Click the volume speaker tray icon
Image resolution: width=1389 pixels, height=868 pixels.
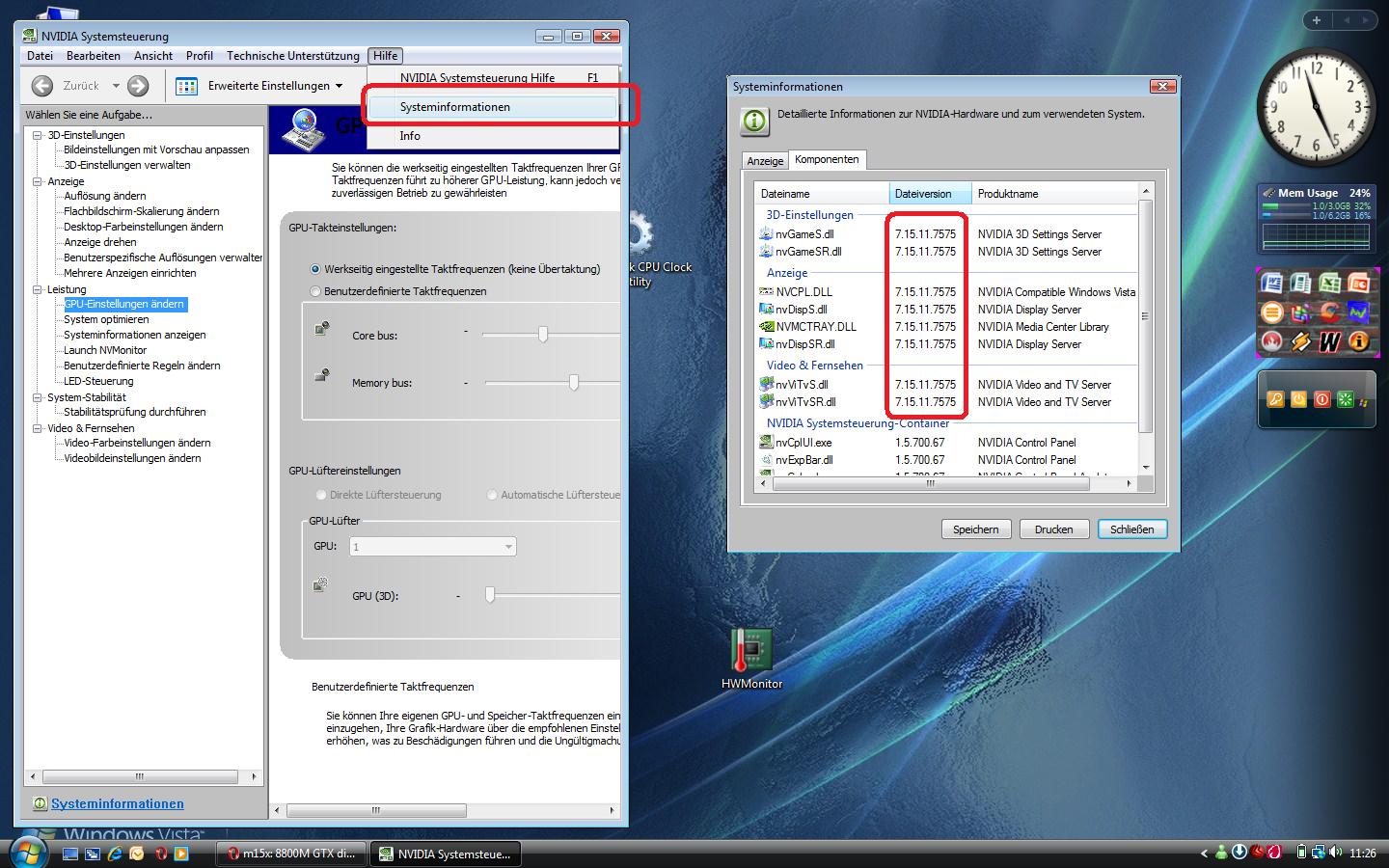pos(1336,853)
